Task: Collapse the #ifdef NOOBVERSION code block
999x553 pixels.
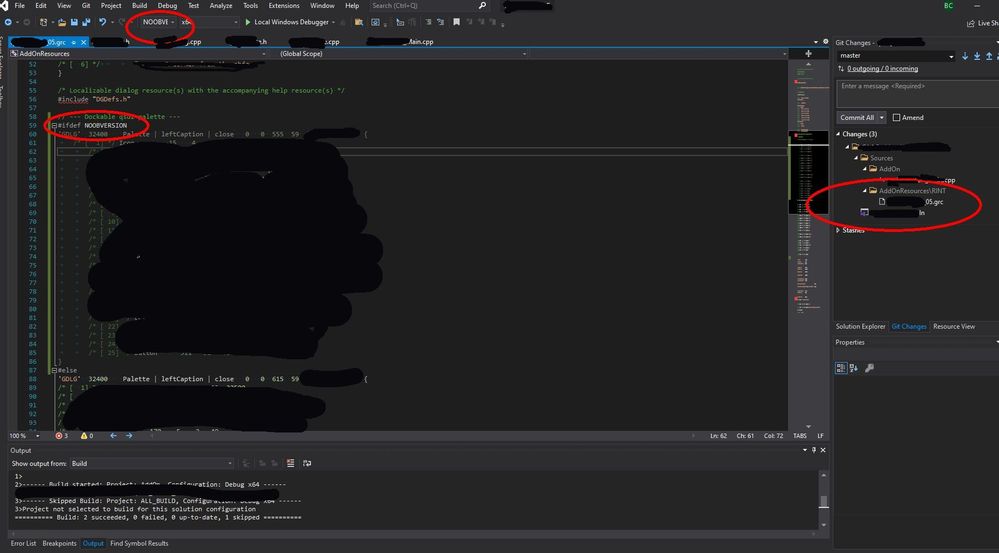Action: coord(54,126)
